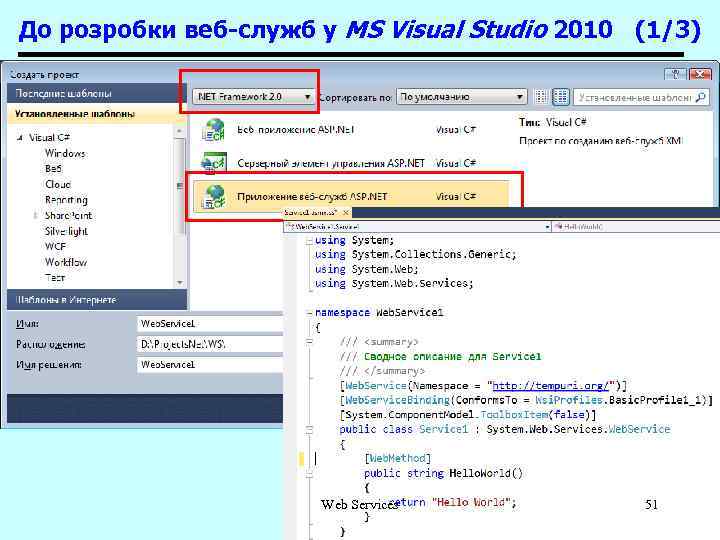Open the sort order dropdown 'По умолчанию'
The image size is (720, 540).
coord(461,97)
